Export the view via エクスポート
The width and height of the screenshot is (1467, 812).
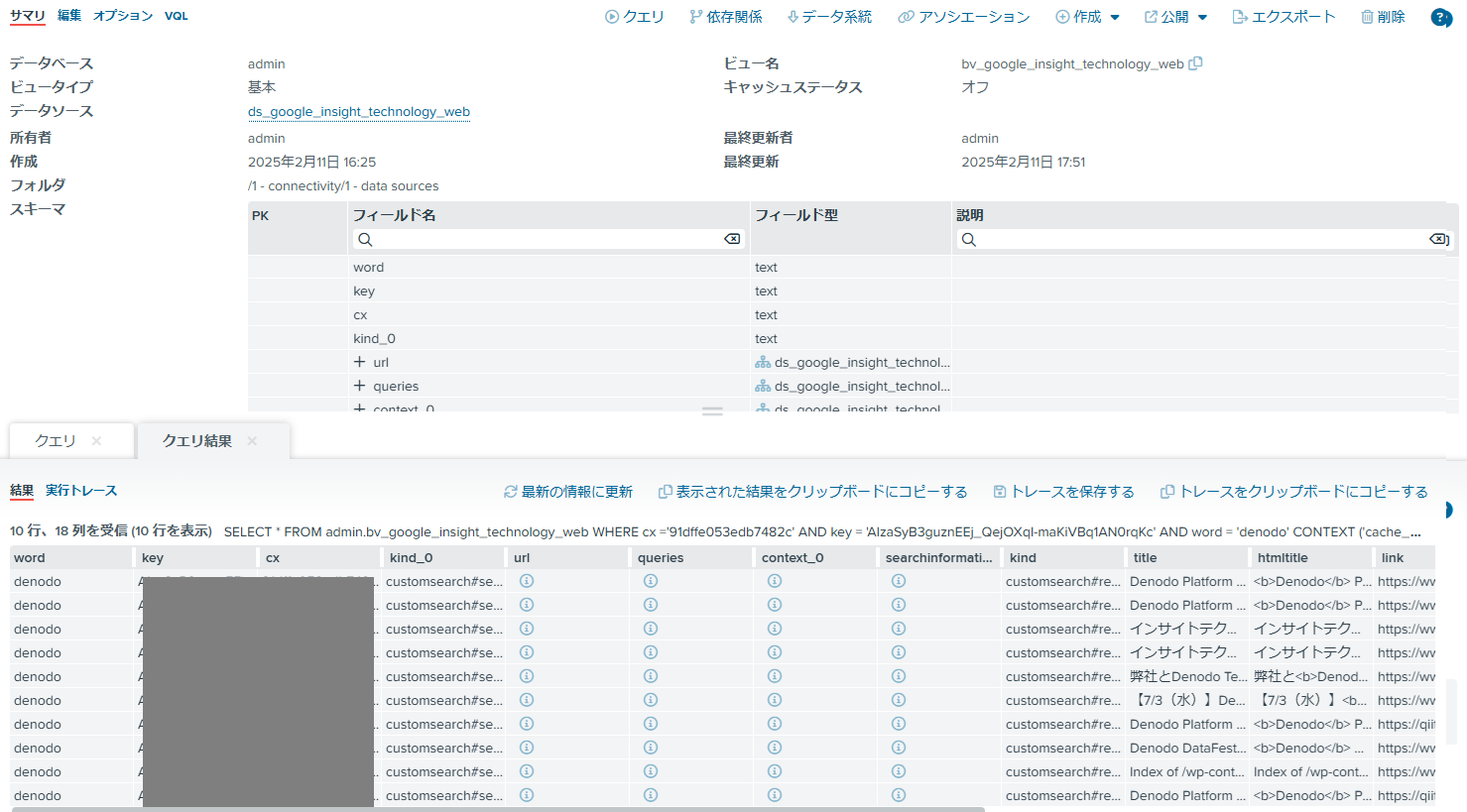(x=1284, y=16)
